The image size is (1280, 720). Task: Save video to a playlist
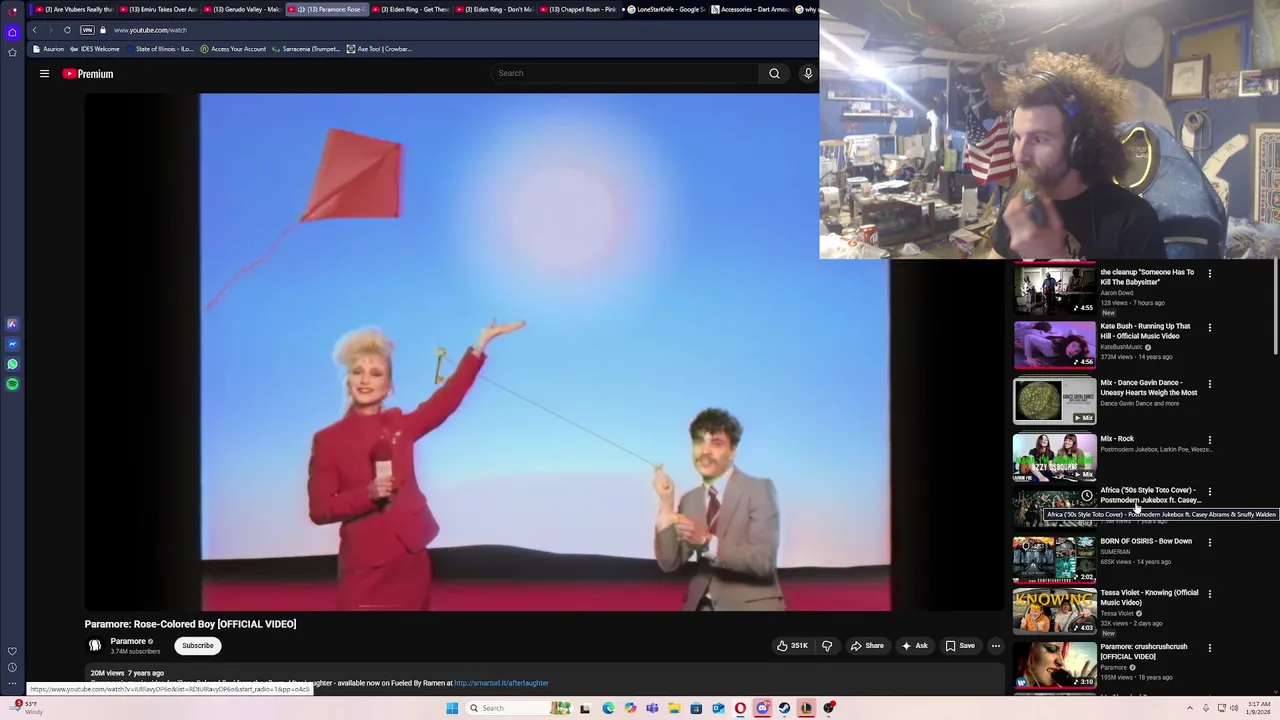(960, 646)
